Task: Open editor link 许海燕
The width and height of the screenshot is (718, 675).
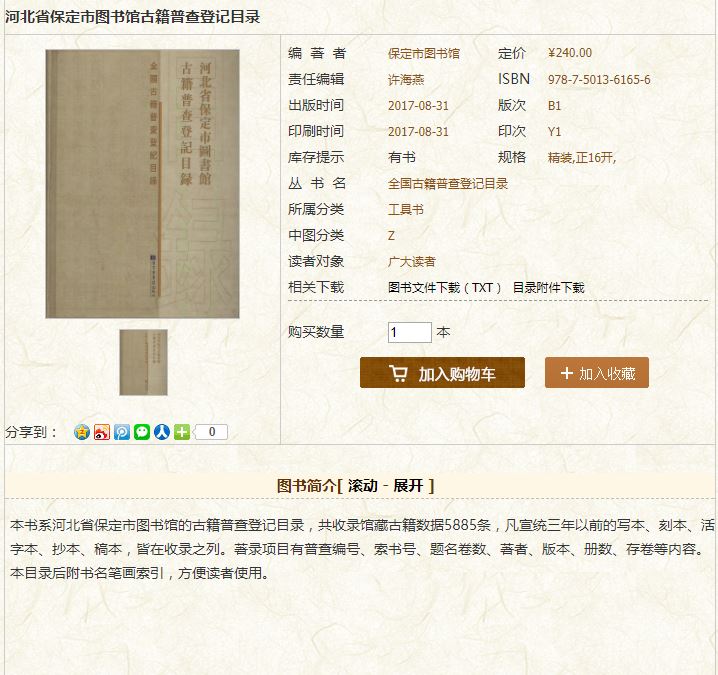Action: coord(406,80)
